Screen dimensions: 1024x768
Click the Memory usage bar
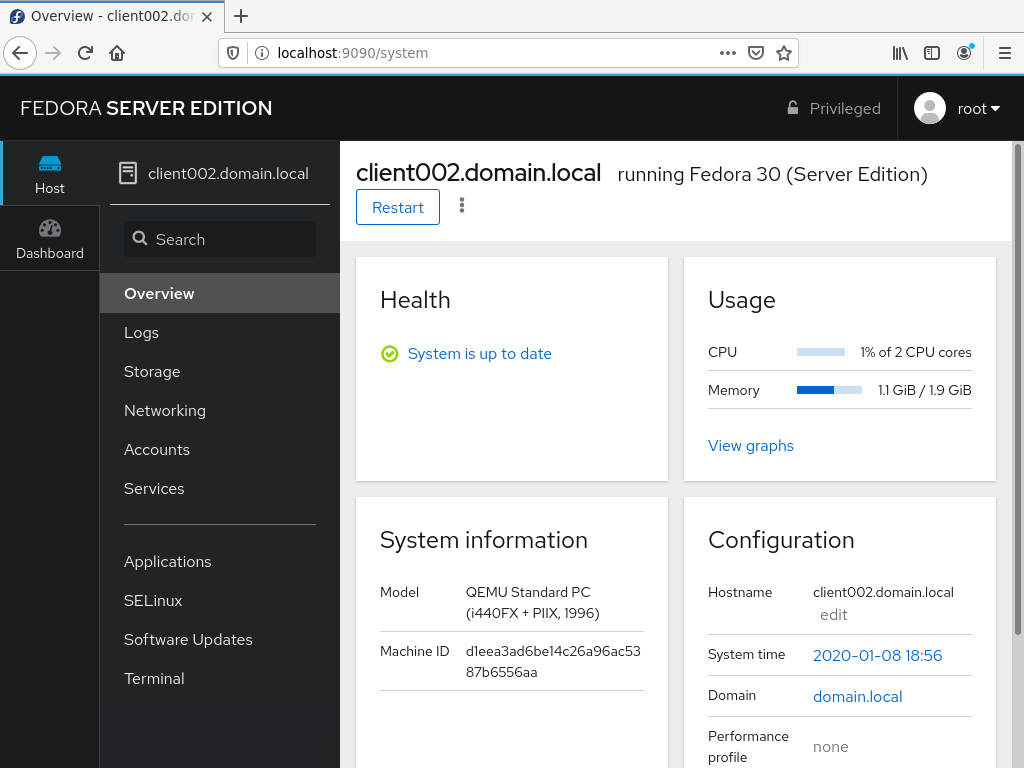coord(829,391)
